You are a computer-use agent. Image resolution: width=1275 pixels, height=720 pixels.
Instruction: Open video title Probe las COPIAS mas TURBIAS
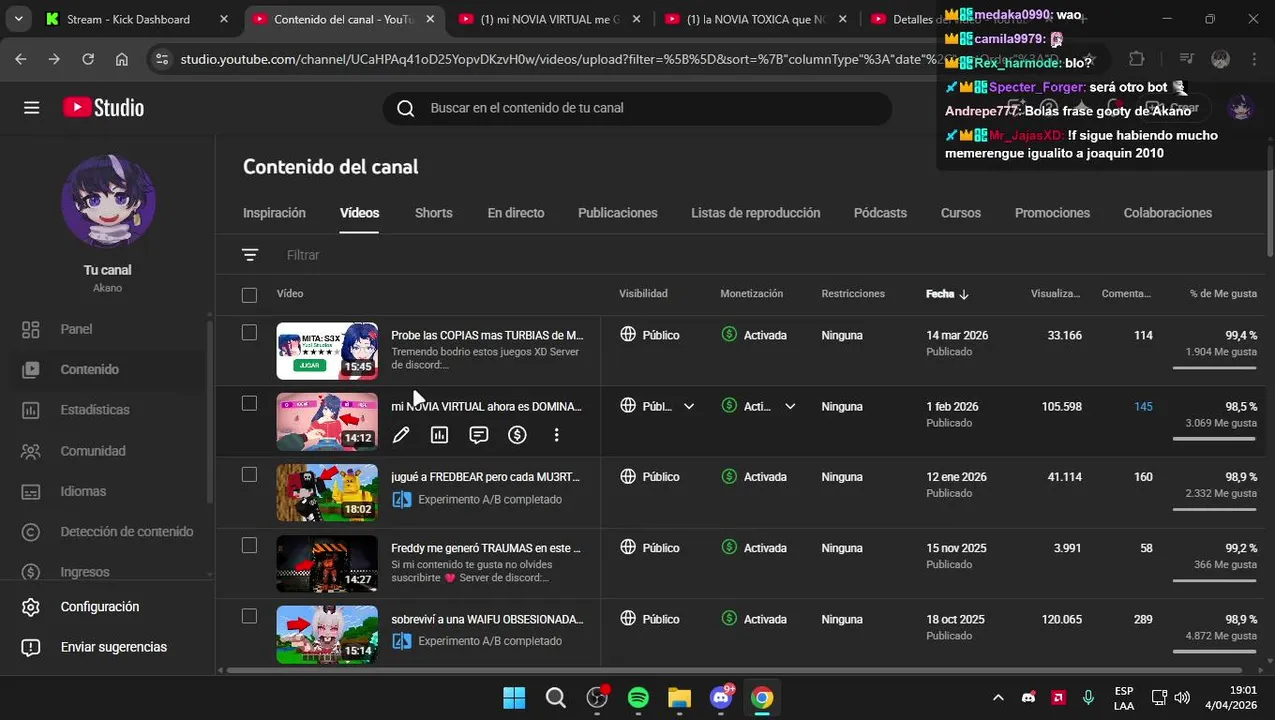(487, 335)
